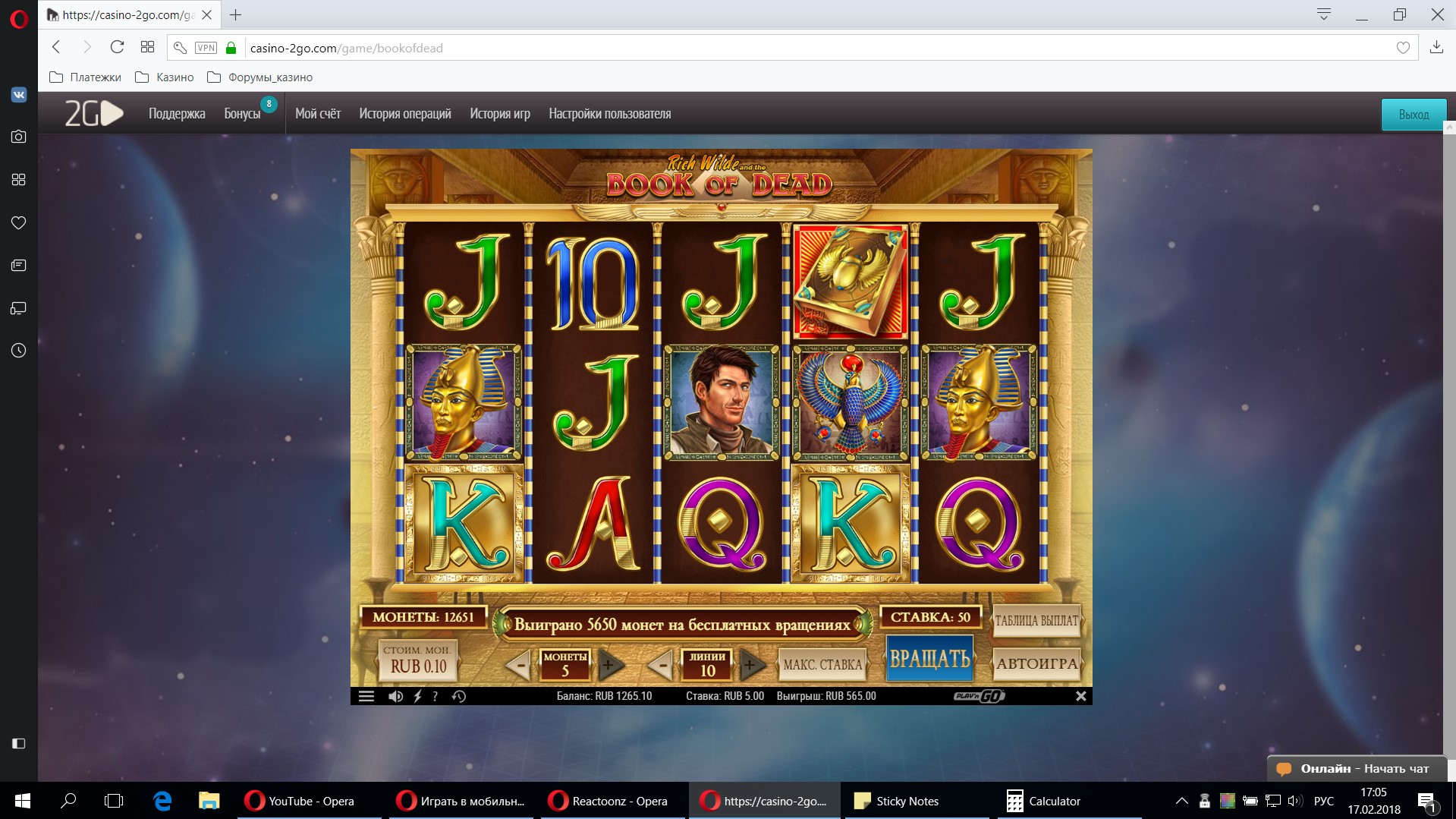
Task: Open VK messenger in Opera sidebar
Action: (19, 95)
